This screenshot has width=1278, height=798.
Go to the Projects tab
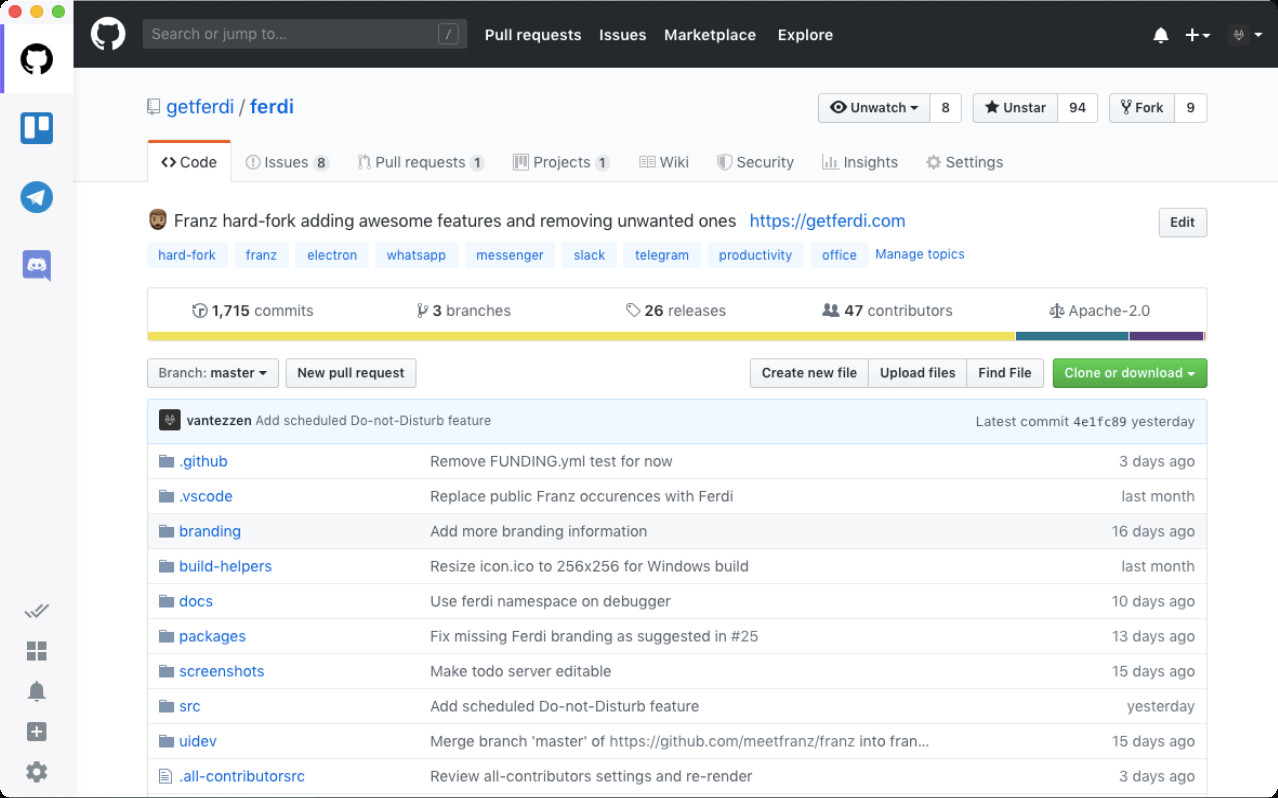pos(561,162)
